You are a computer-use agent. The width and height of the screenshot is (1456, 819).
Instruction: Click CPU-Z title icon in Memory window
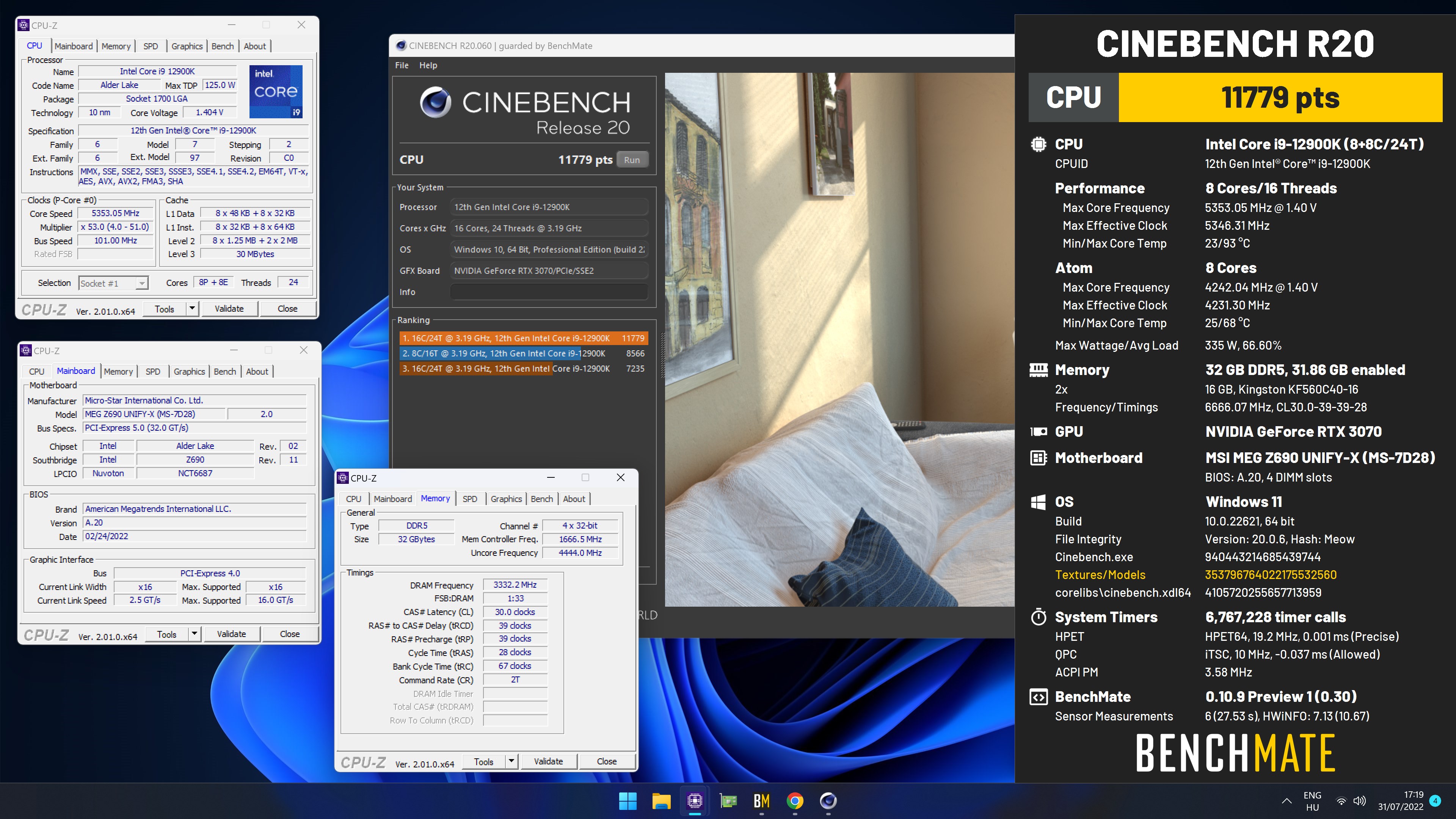pos(342,478)
